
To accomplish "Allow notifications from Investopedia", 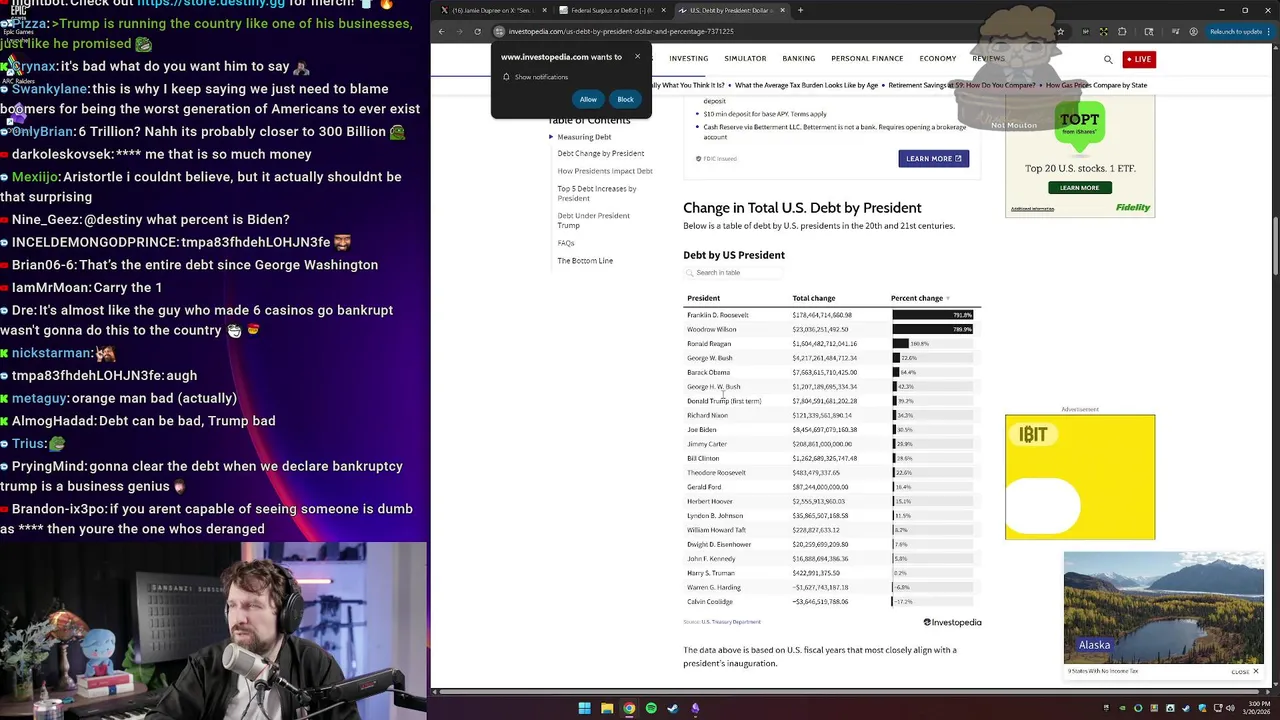I will (x=588, y=99).
